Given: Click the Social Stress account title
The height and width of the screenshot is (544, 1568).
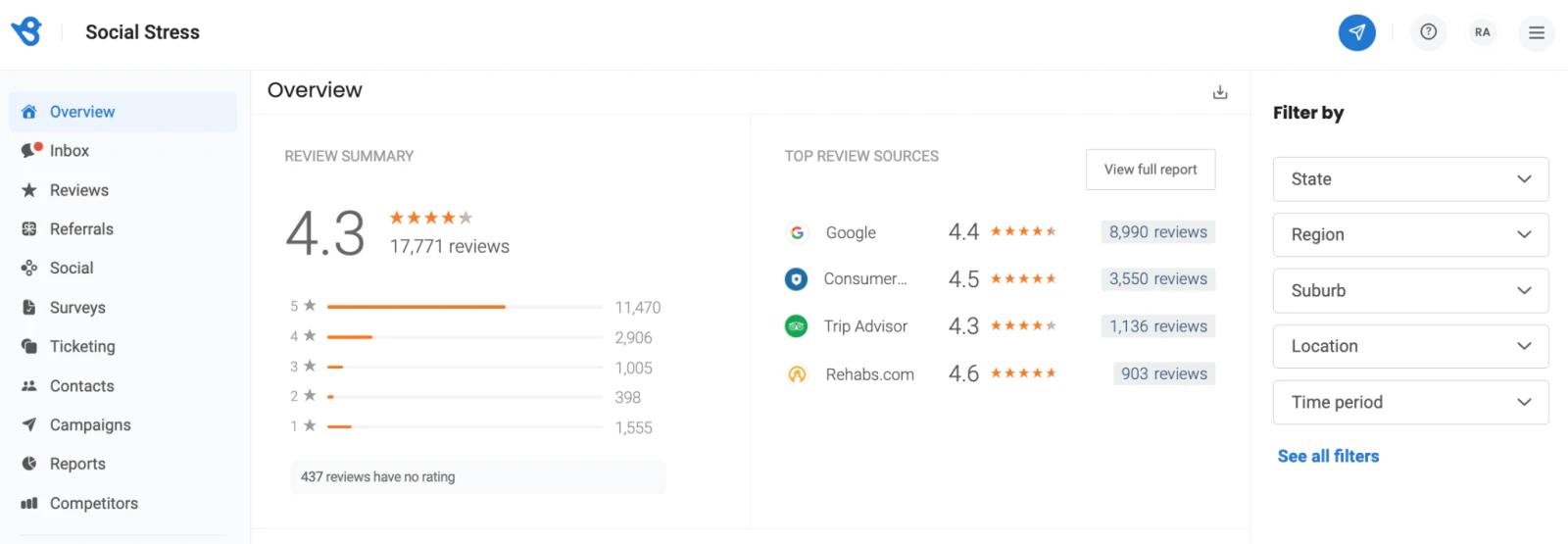Looking at the screenshot, I should (142, 32).
